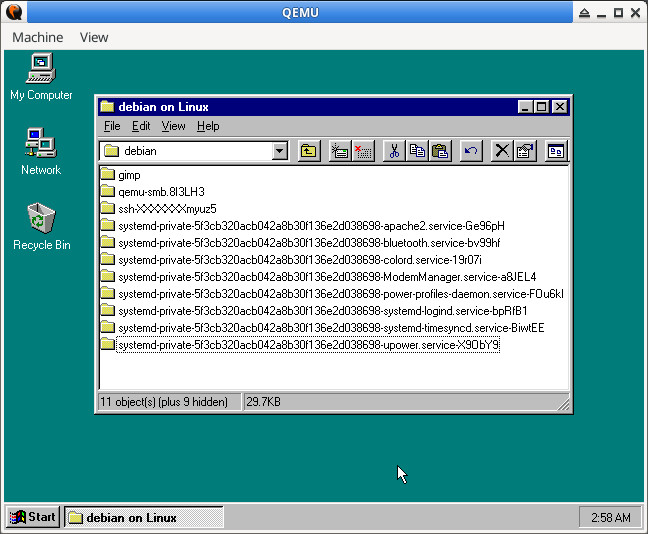648x534 pixels.
Task: Select the qemu-smb.8I3LH3 folder icon
Action: (107, 191)
